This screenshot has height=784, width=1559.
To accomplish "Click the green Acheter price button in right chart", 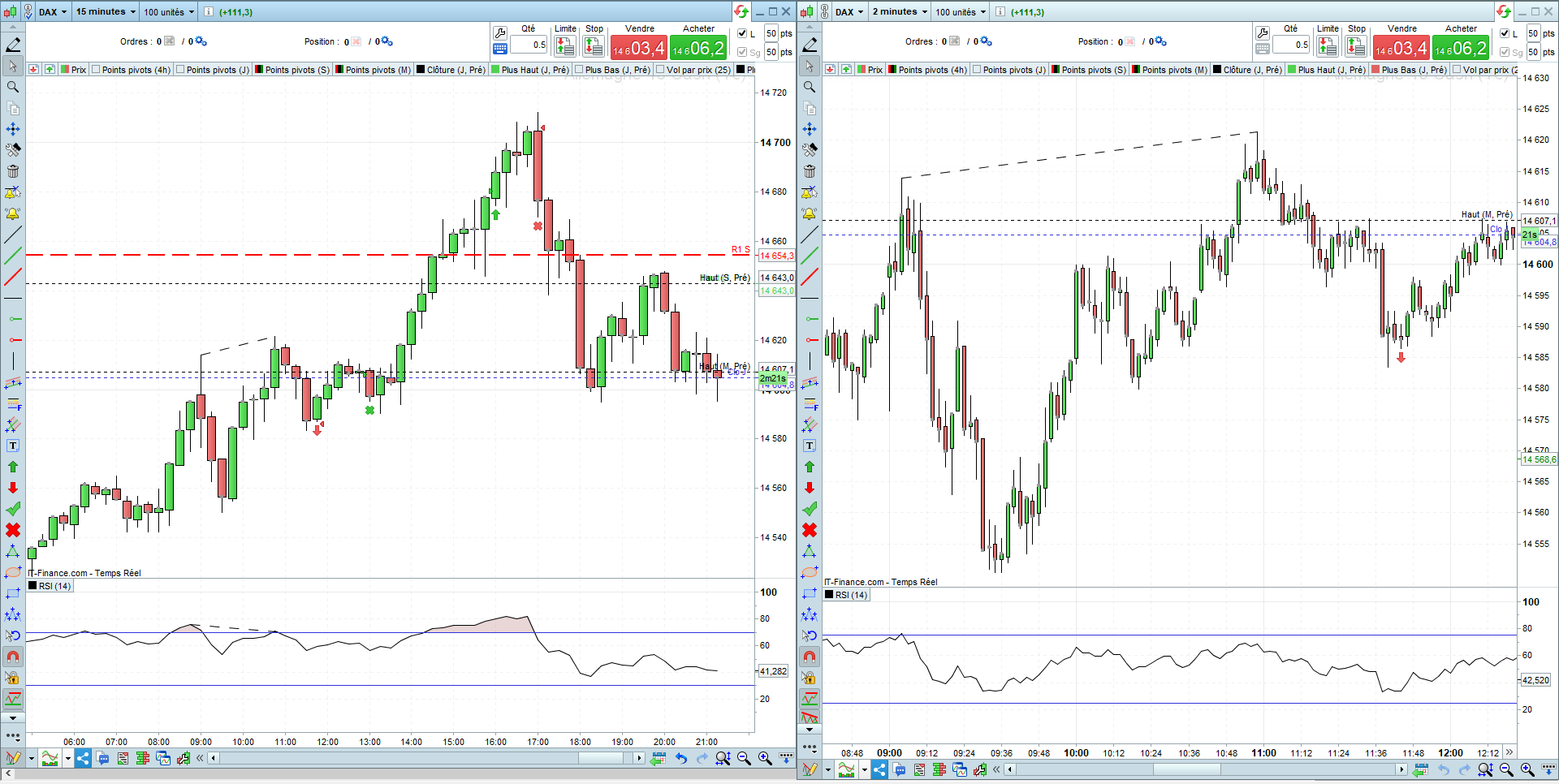I will click(1461, 48).
